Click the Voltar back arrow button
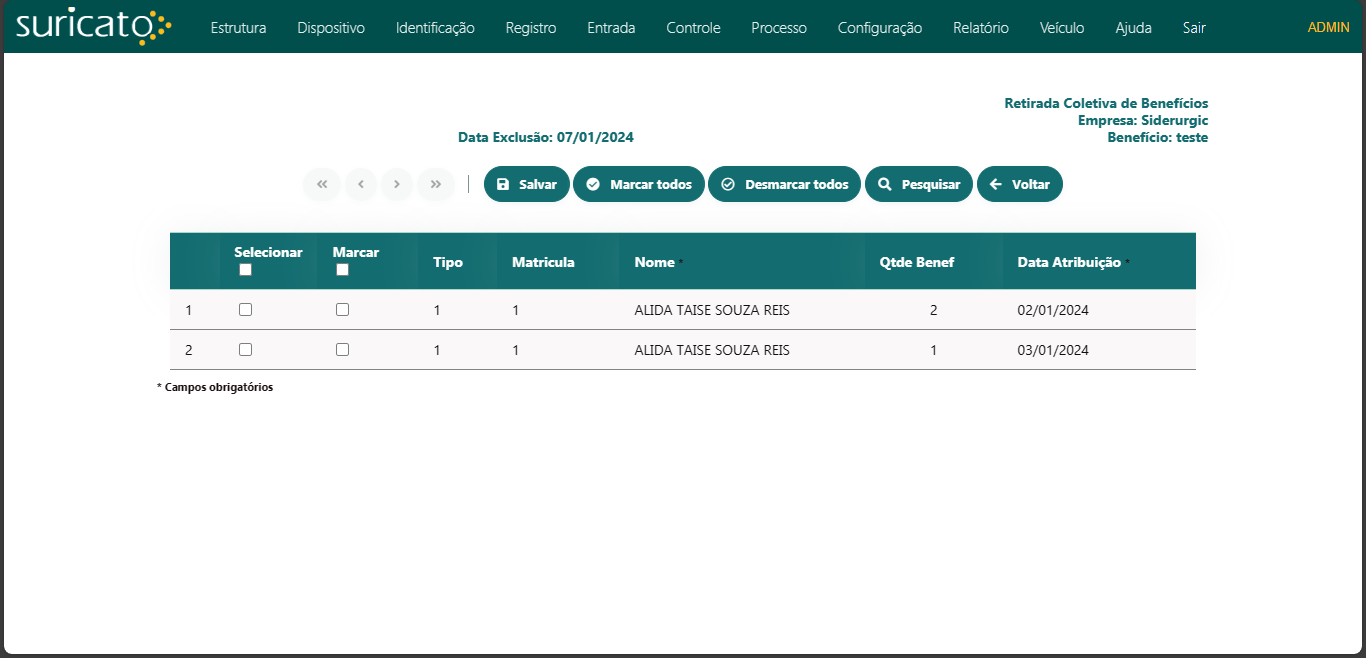The height and width of the screenshot is (658, 1366). (1019, 184)
